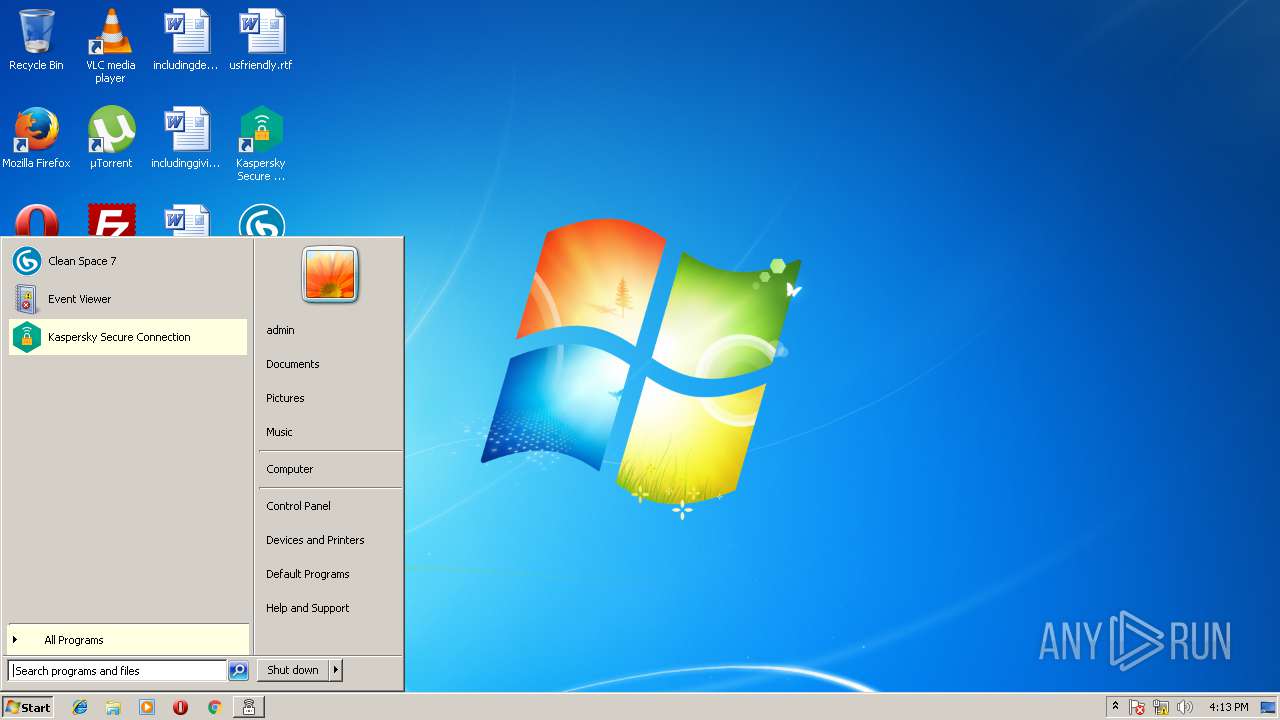
Task: Click the FileZilla desktop icon
Action: point(111,221)
